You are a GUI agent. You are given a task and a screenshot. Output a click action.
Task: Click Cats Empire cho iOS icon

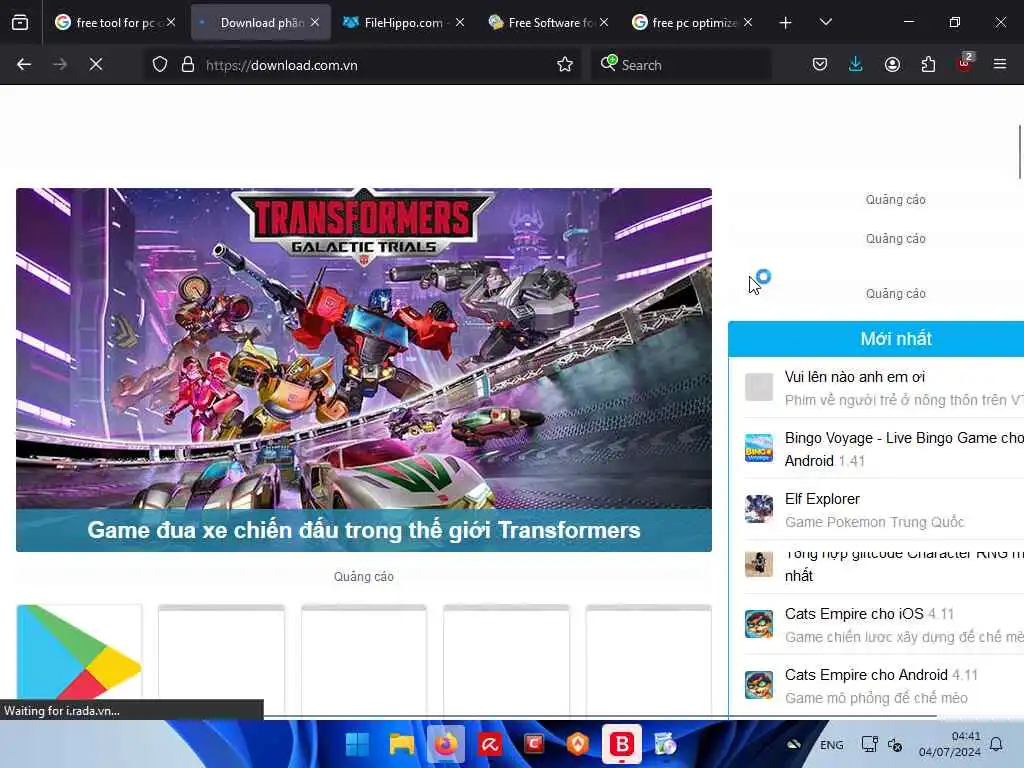coord(759,624)
